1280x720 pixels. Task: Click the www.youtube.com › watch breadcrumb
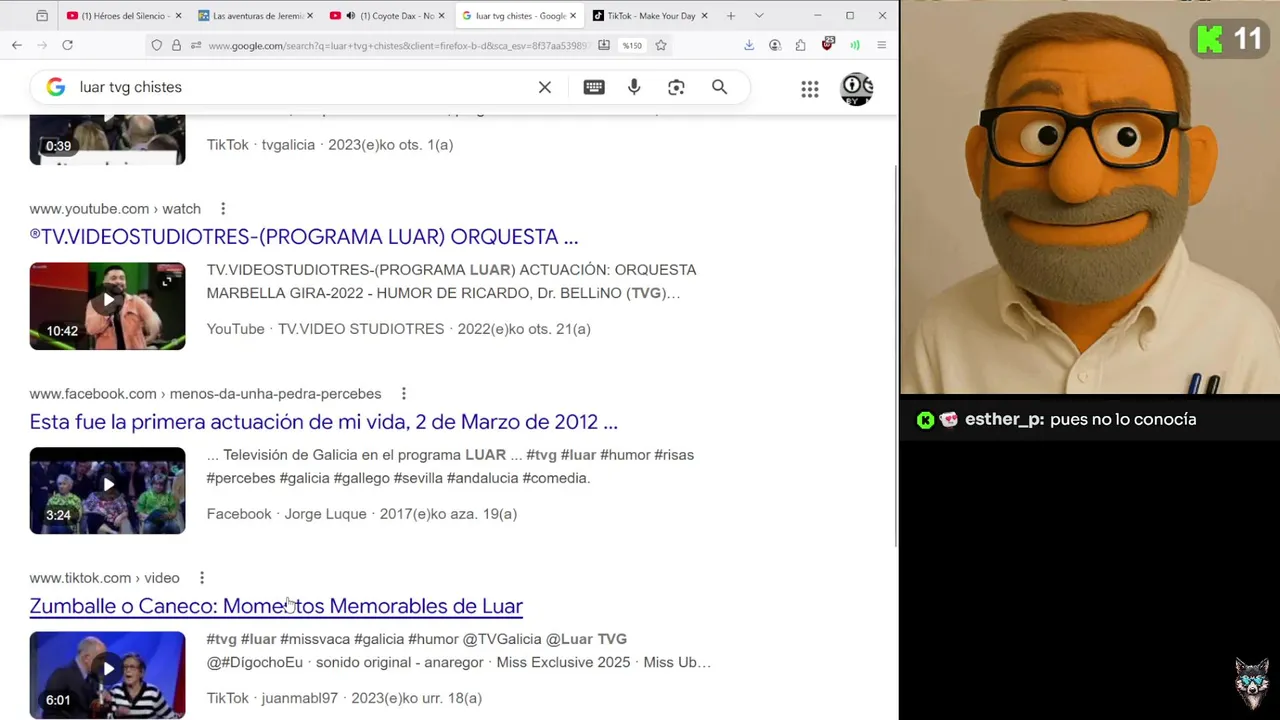point(115,209)
